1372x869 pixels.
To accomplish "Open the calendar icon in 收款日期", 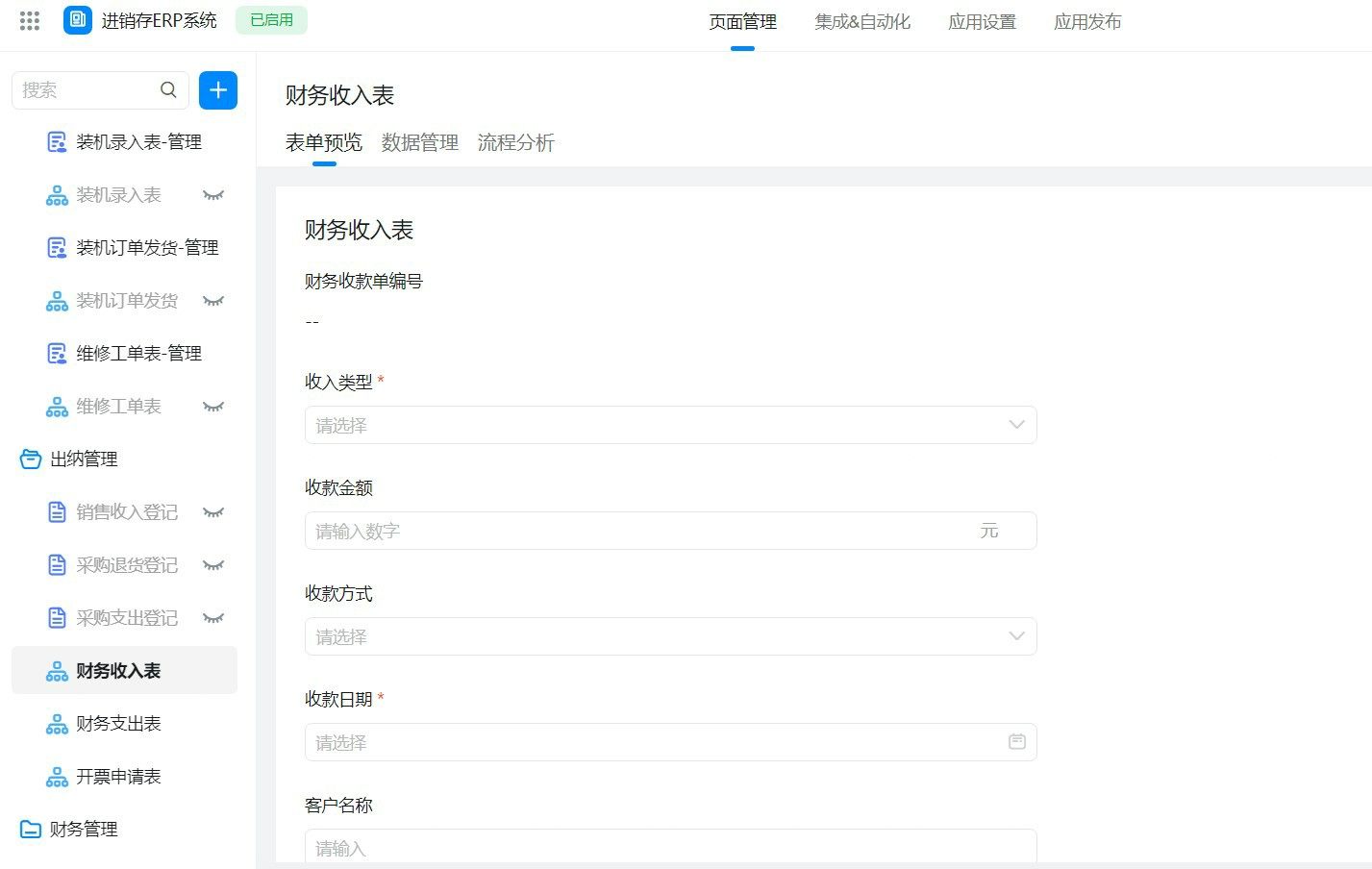I will [1016, 742].
